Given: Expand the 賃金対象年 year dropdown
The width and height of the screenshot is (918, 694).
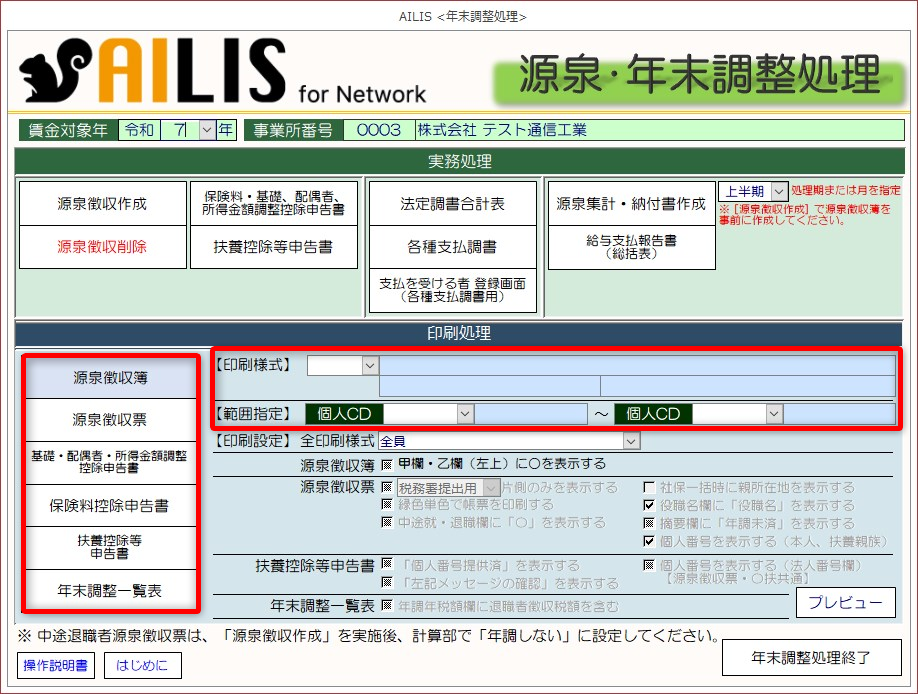Looking at the screenshot, I should tap(207, 130).
